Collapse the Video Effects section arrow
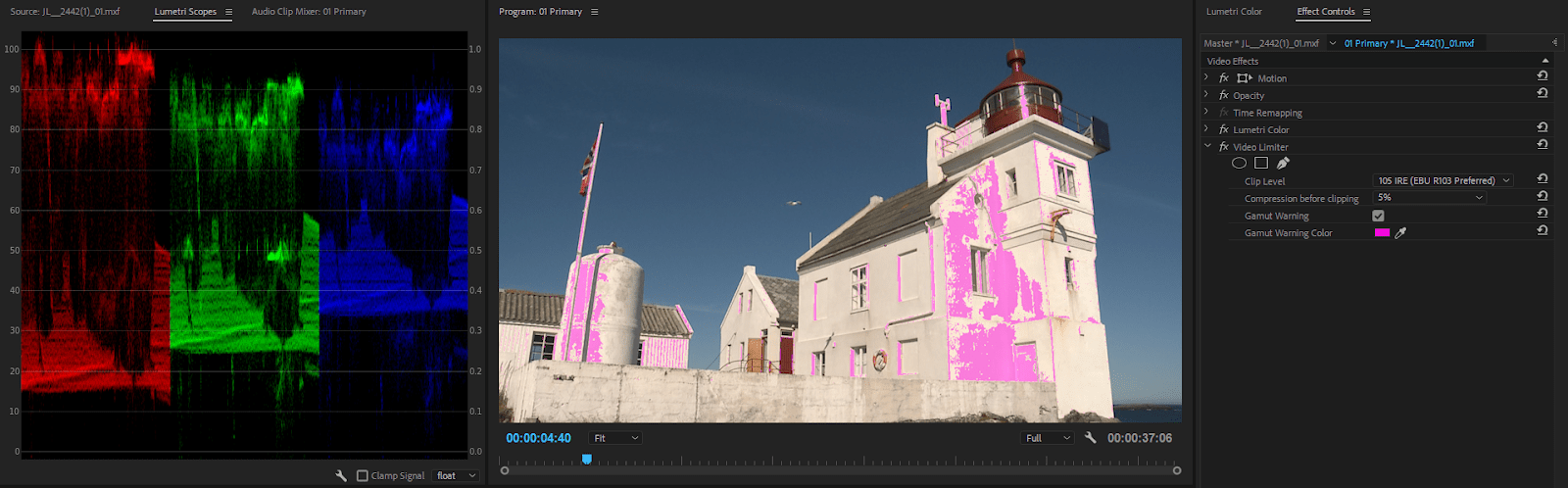 pyautogui.click(x=1545, y=61)
